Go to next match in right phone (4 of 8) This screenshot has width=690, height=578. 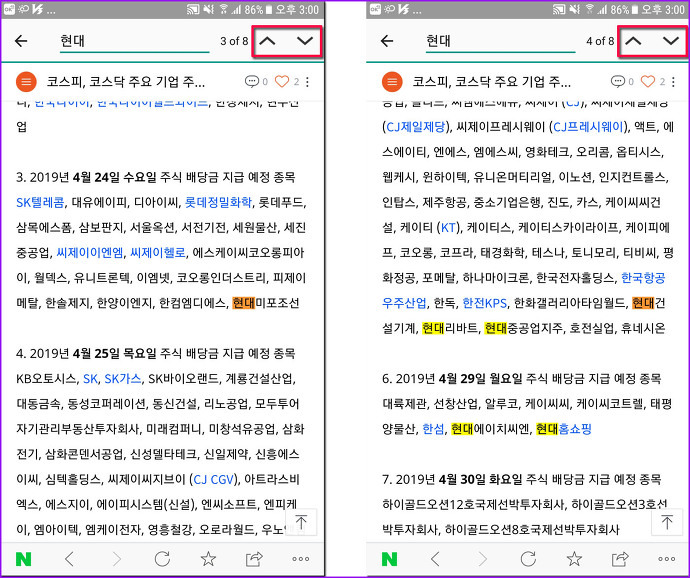click(x=670, y=41)
